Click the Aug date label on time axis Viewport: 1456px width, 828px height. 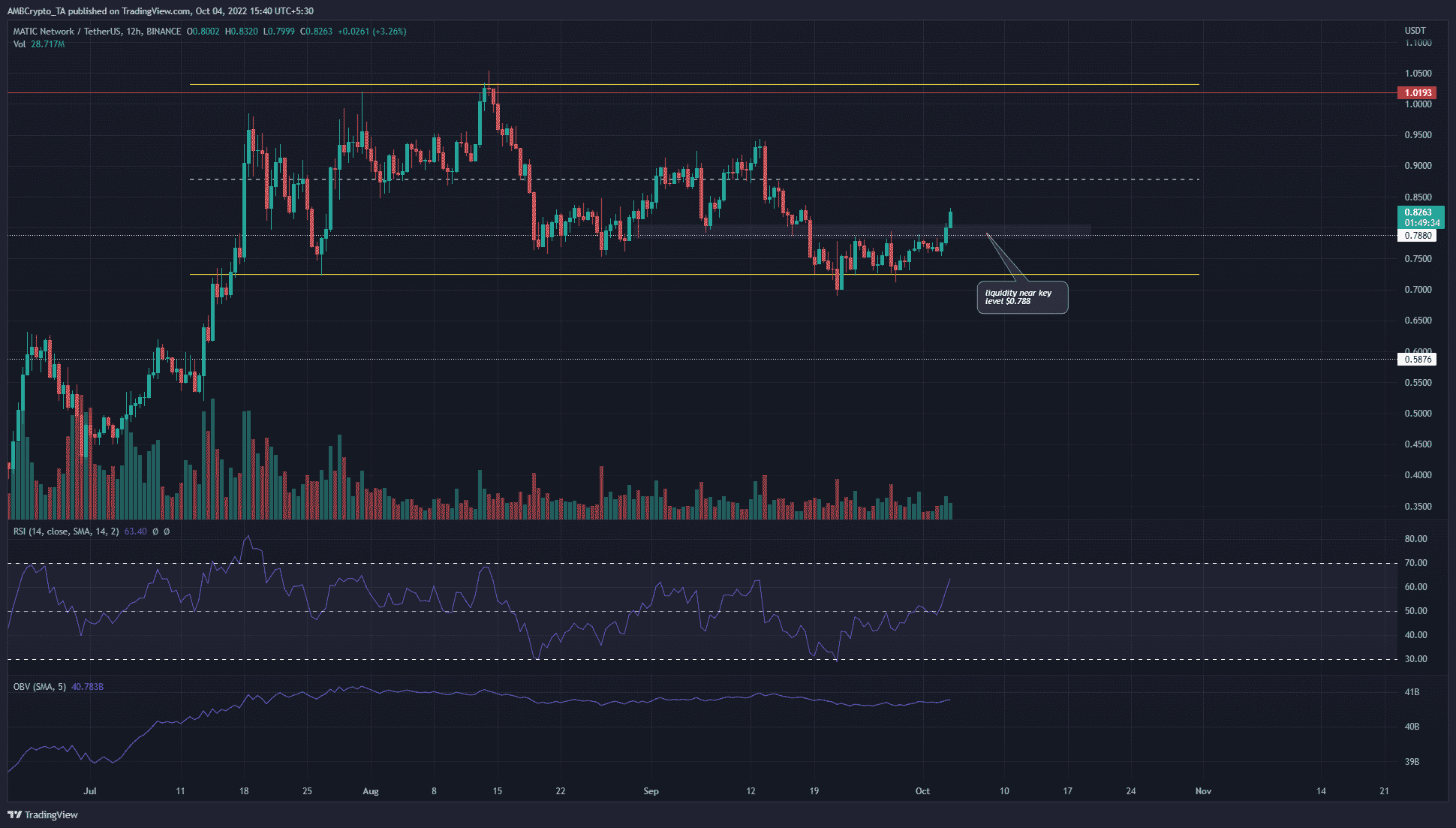[x=371, y=791]
